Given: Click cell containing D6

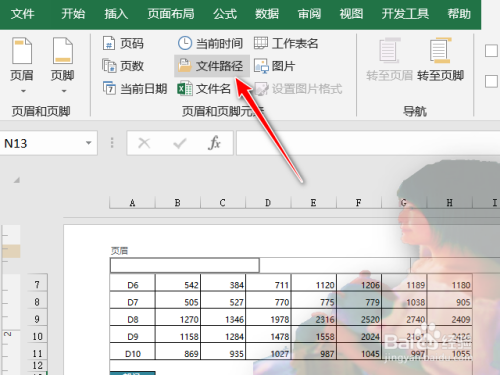Looking at the screenshot, I should tap(133, 284).
